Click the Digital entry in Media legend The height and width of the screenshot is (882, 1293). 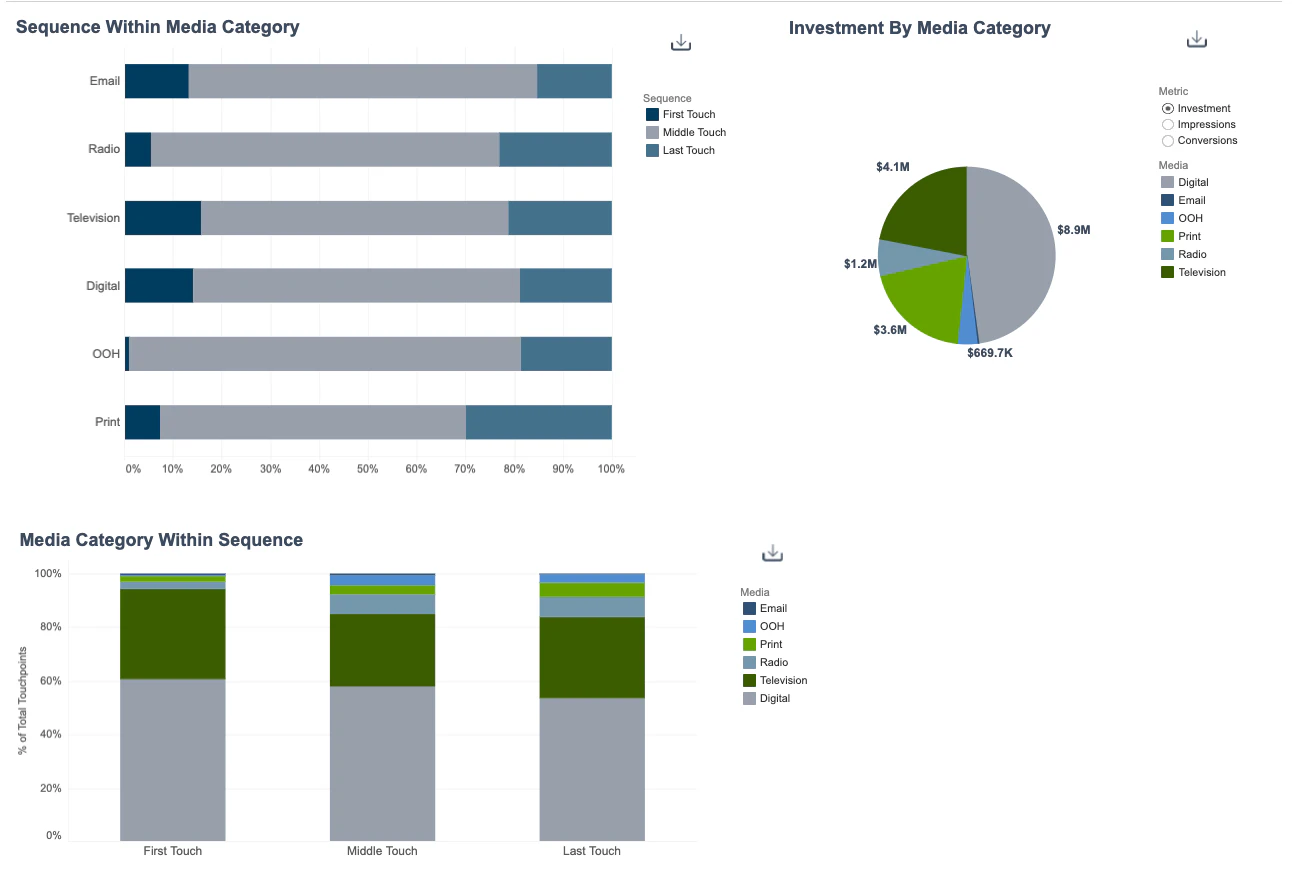pos(1166,182)
